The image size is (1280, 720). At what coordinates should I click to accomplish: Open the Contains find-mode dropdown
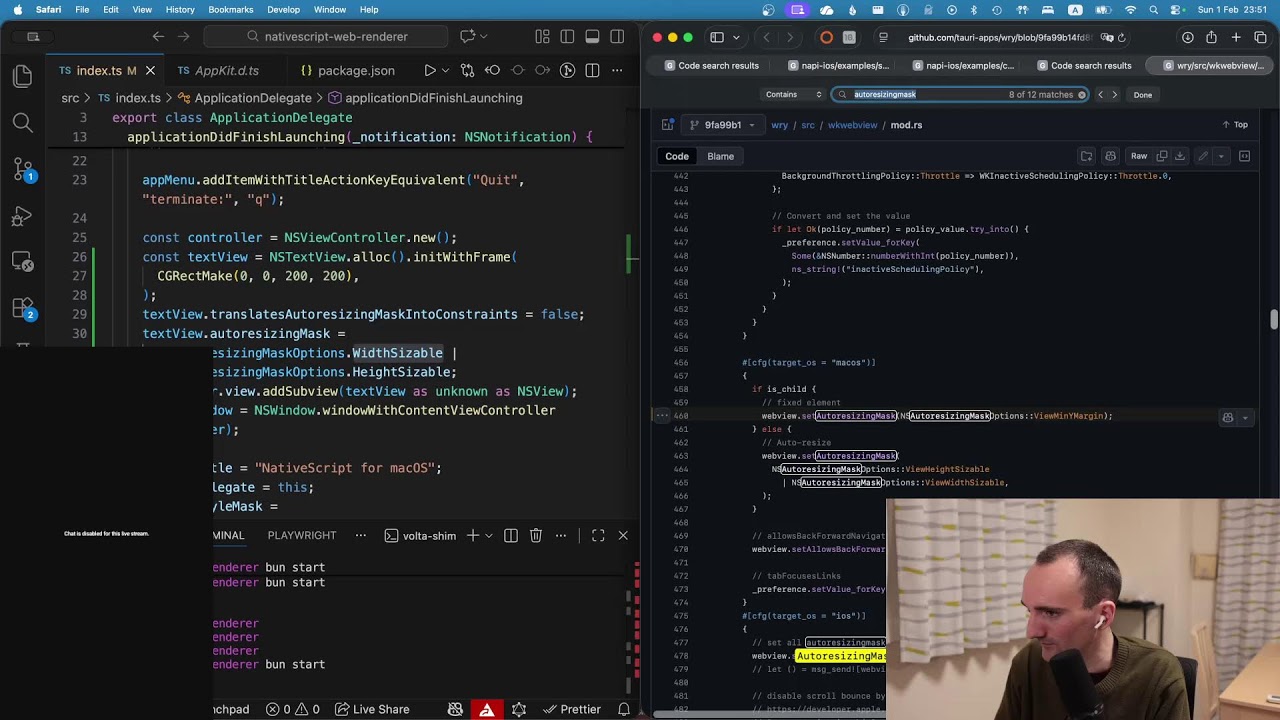click(x=793, y=95)
